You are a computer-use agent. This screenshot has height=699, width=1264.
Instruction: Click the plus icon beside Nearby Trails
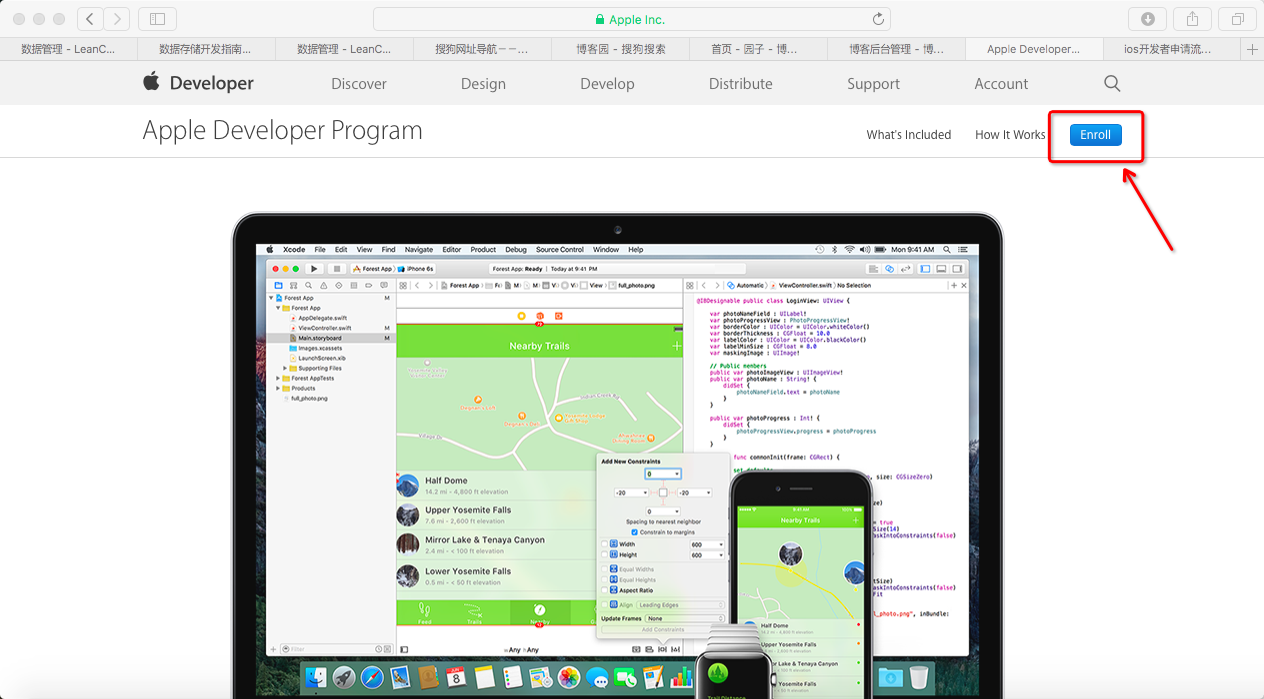tap(676, 346)
